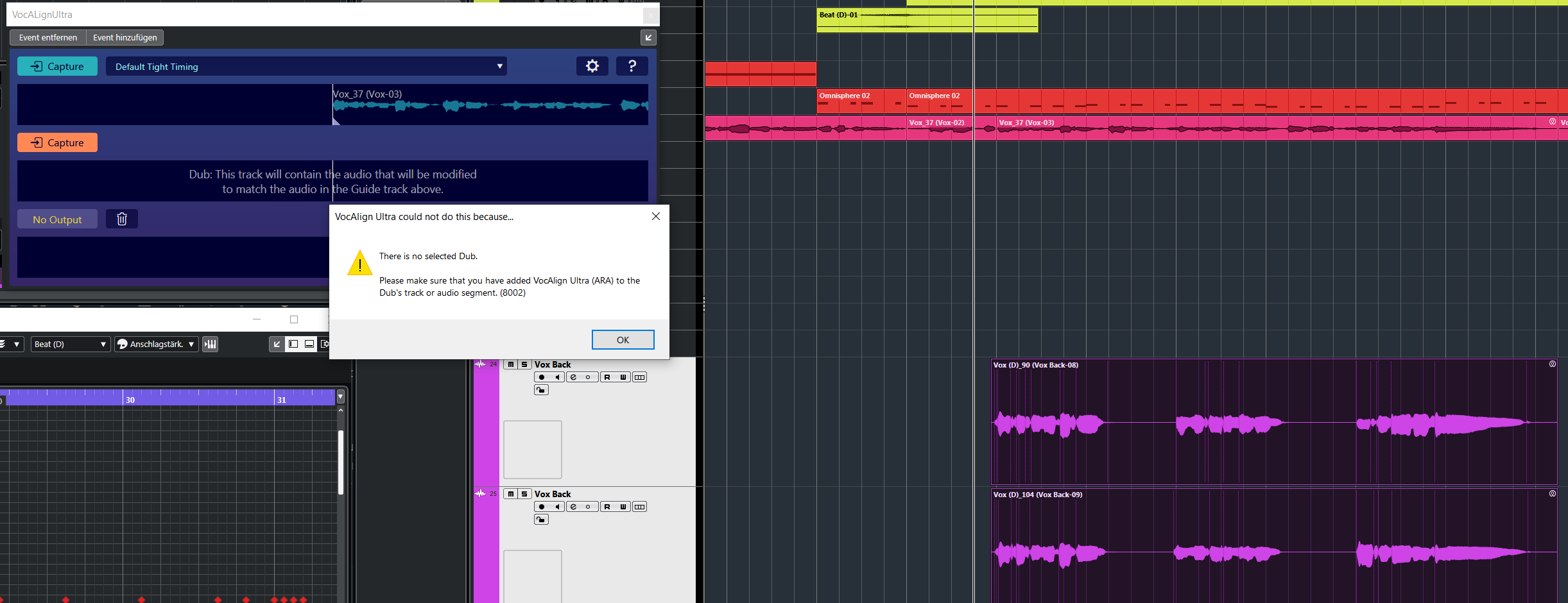
Task: Click the orange Dub Capture button
Action: tap(57, 142)
